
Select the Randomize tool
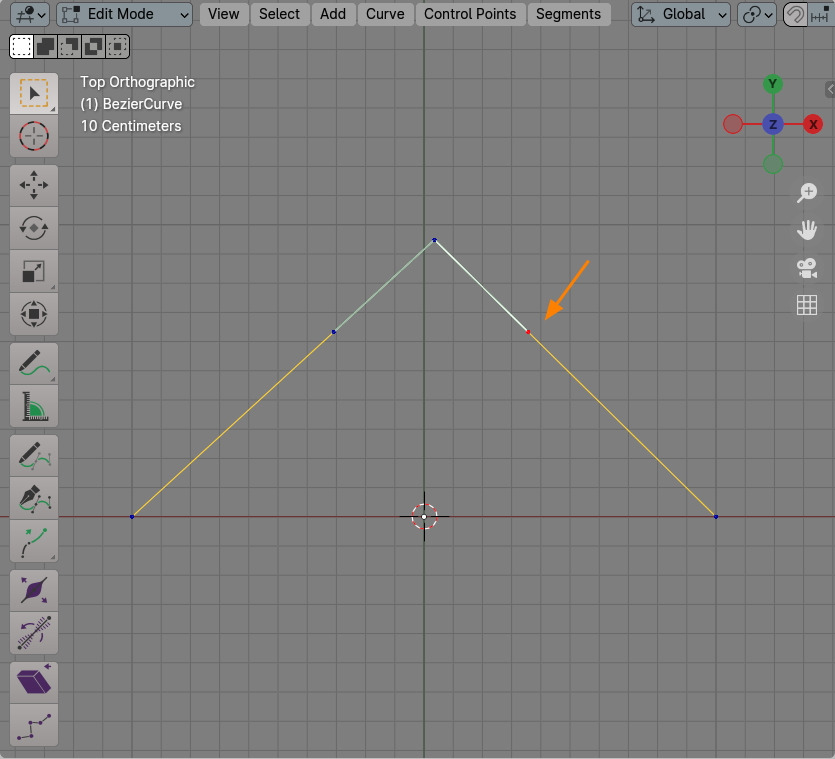pyautogui.click(x=34, y=725)
